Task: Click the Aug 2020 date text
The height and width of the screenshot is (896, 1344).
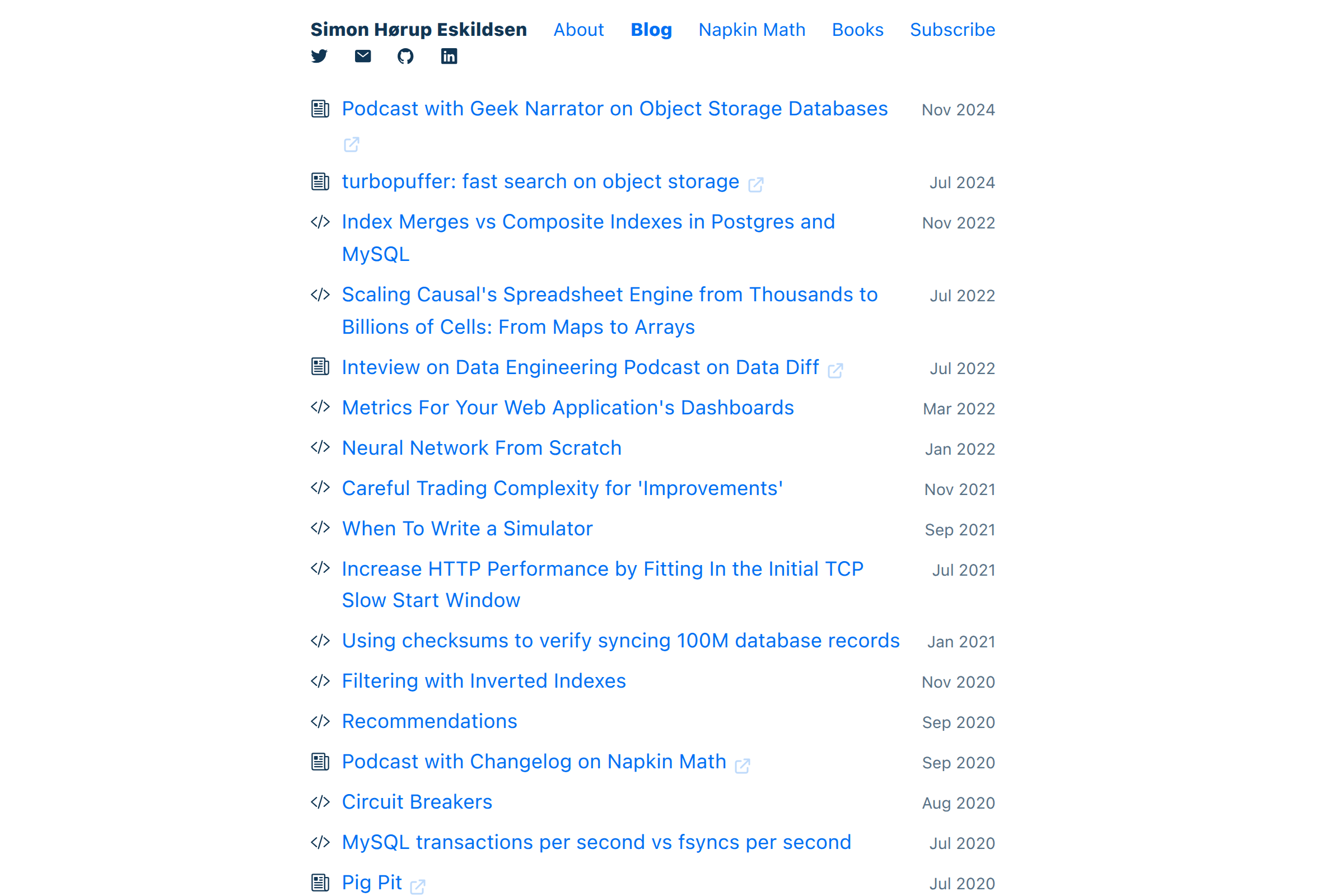Action: (958, 804)
